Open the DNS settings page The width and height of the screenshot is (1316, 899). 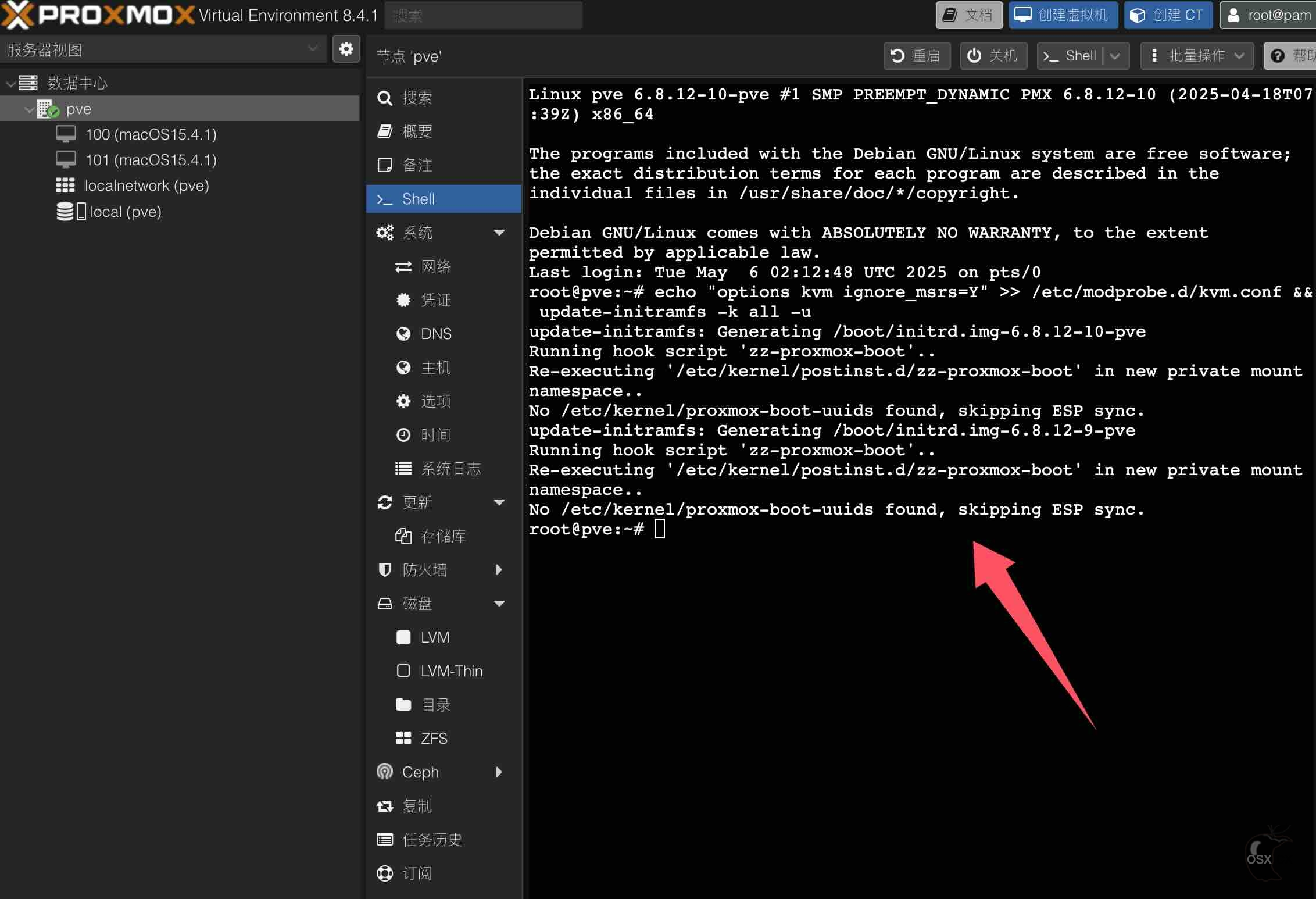[444, 334]
